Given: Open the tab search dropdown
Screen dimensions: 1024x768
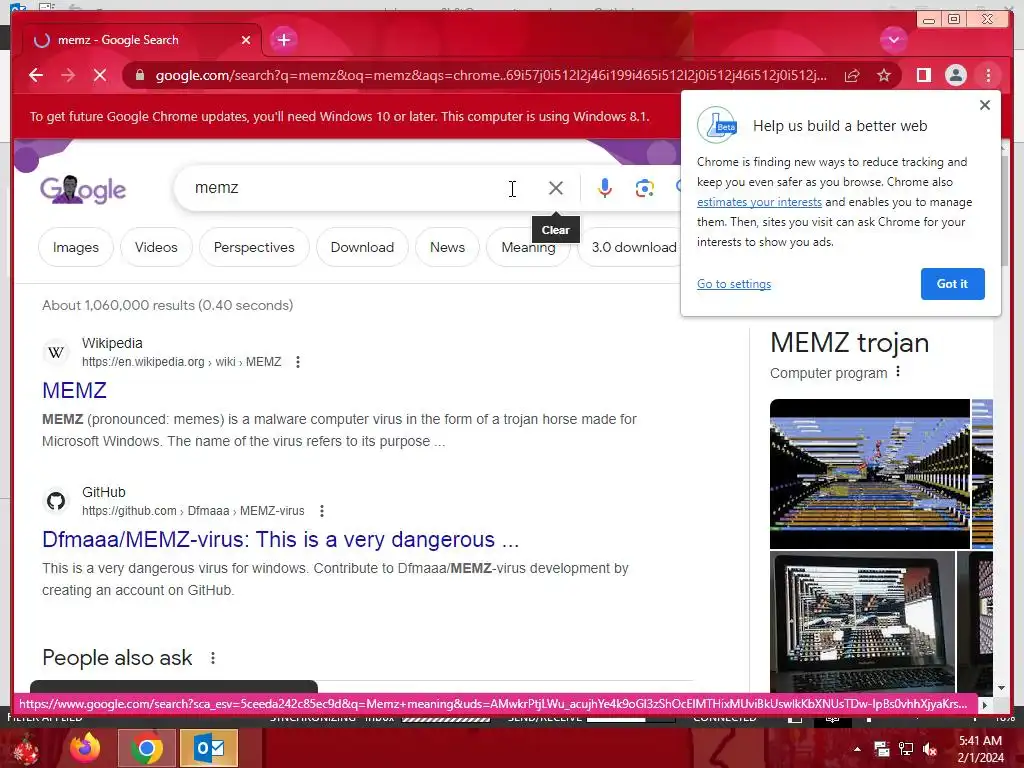Looking at the screenshot, I should coord(893,40).
